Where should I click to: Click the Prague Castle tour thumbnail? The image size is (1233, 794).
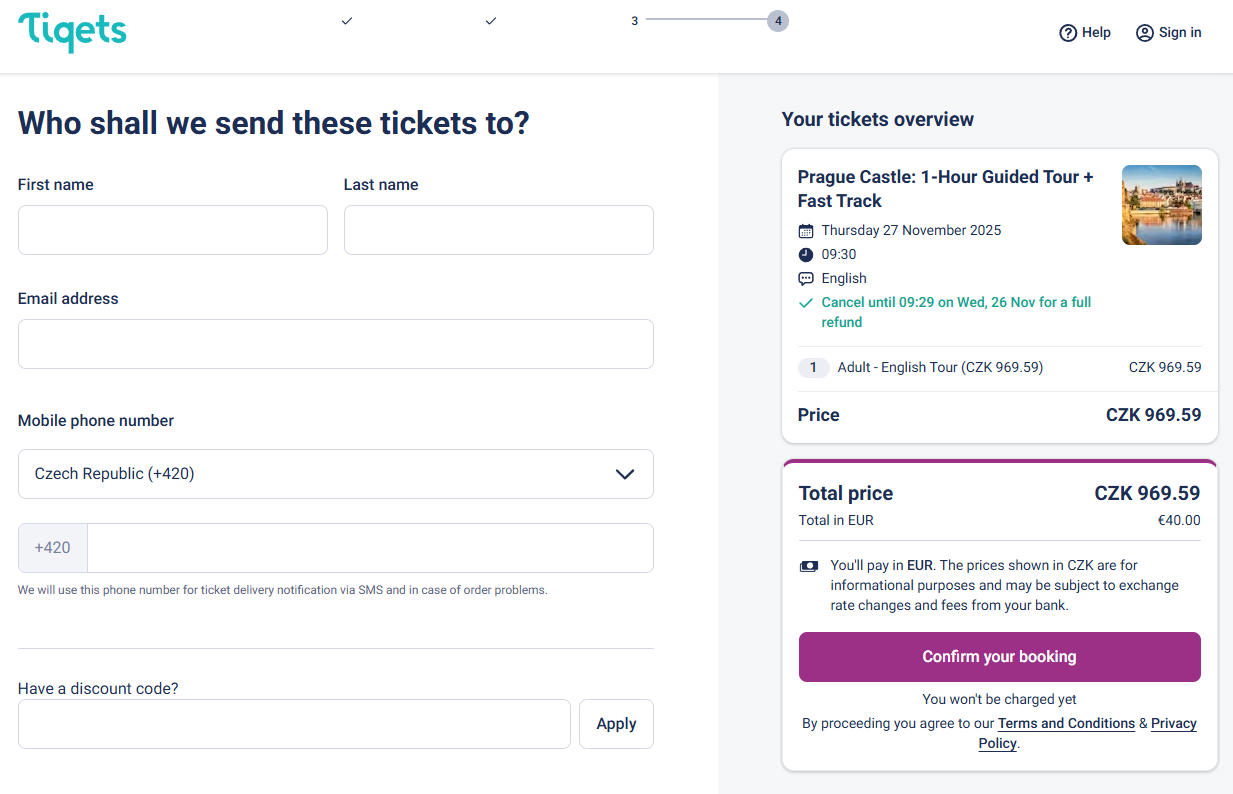coord(1161,205)
